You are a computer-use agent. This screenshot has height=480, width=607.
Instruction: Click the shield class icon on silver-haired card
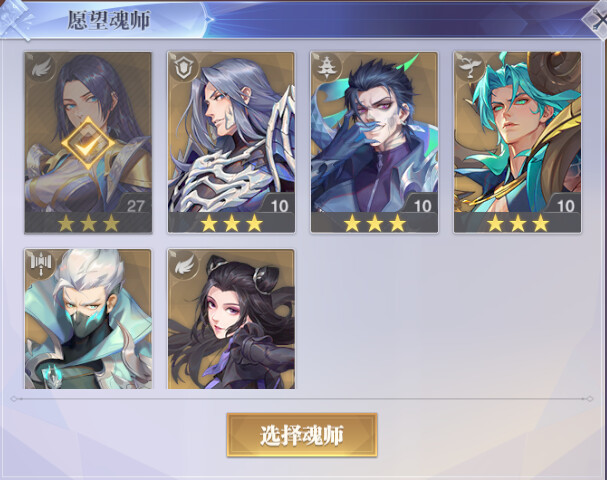tap(184, 69)
